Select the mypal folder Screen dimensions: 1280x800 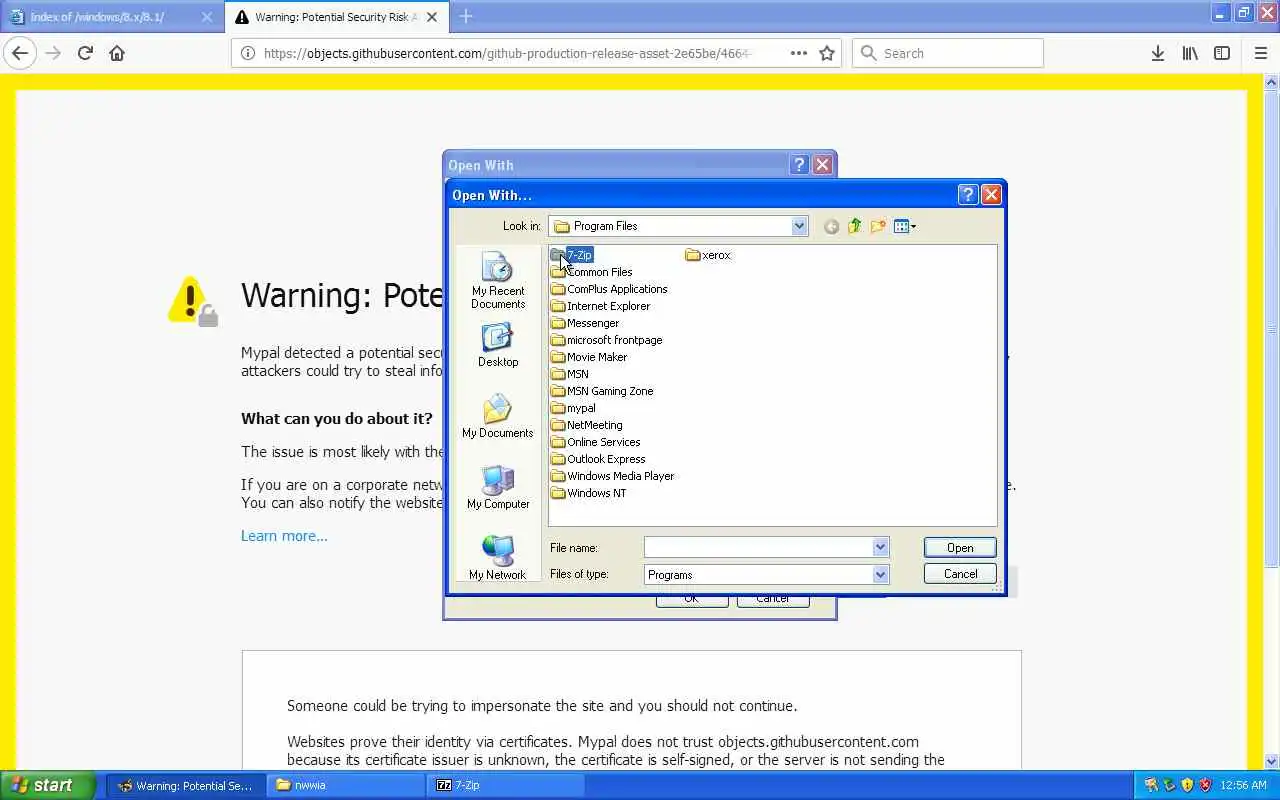(x=573, y=408)
